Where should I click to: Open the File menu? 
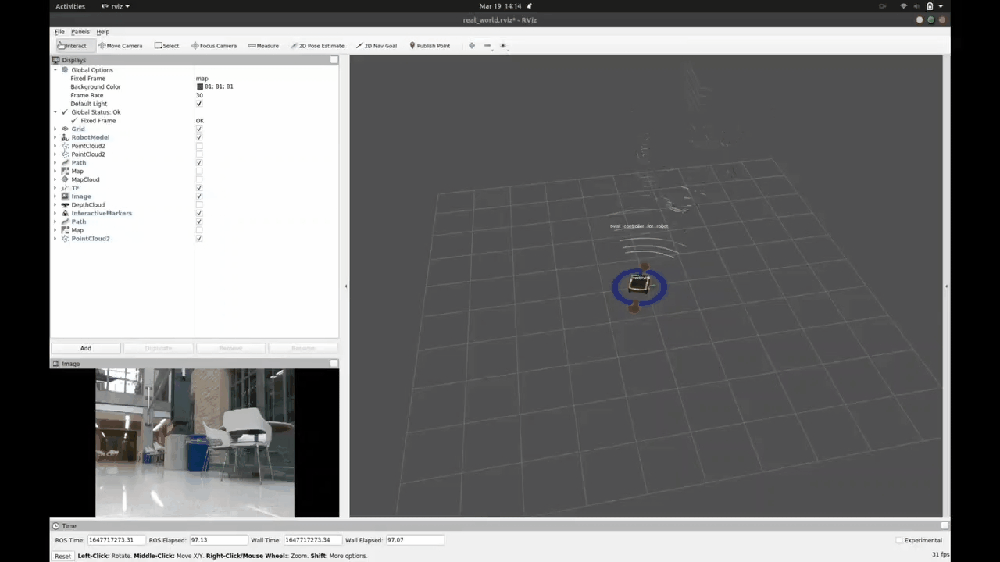[x=59, y=32]
